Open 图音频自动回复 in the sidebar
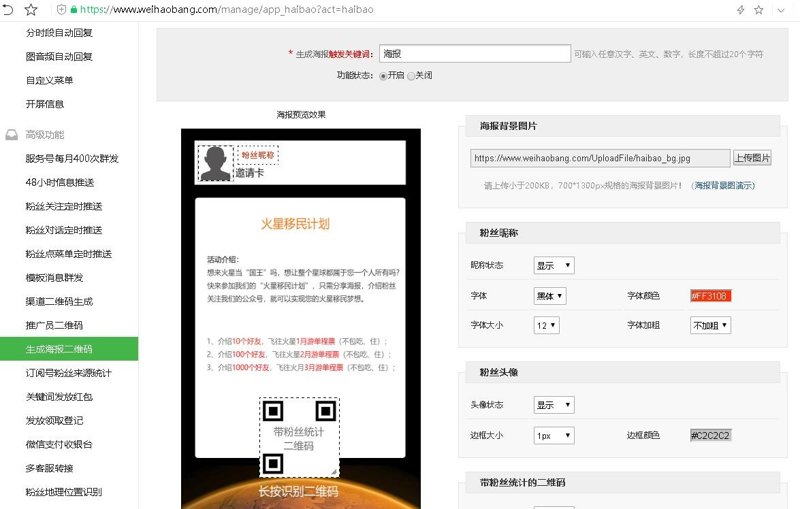Image resolution: width=800 pixels, height=509 pixels. [x=59, y=56]
